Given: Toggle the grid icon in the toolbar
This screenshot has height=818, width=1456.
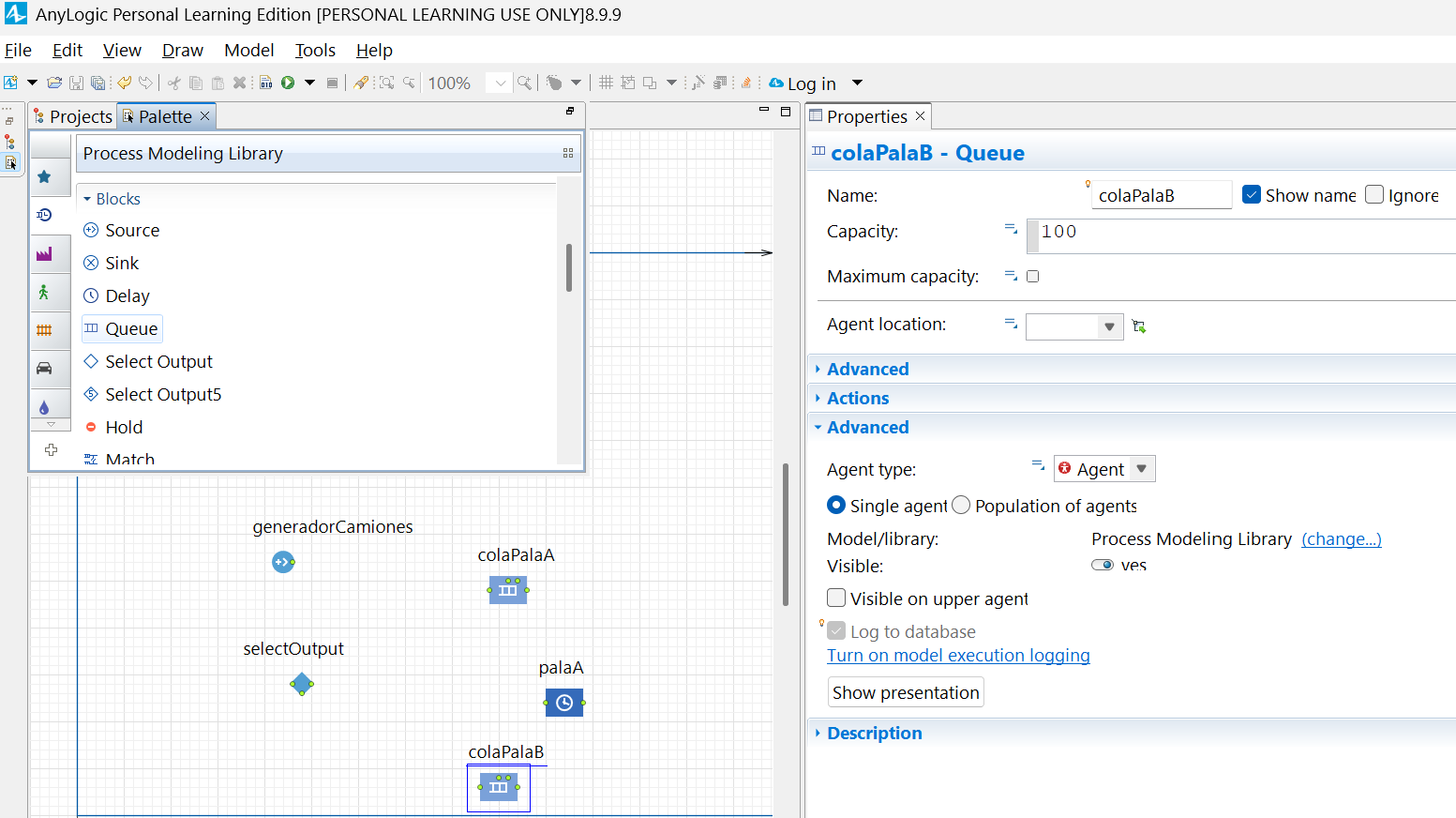Looking at the screenshot, I should (x=606, y=83).
